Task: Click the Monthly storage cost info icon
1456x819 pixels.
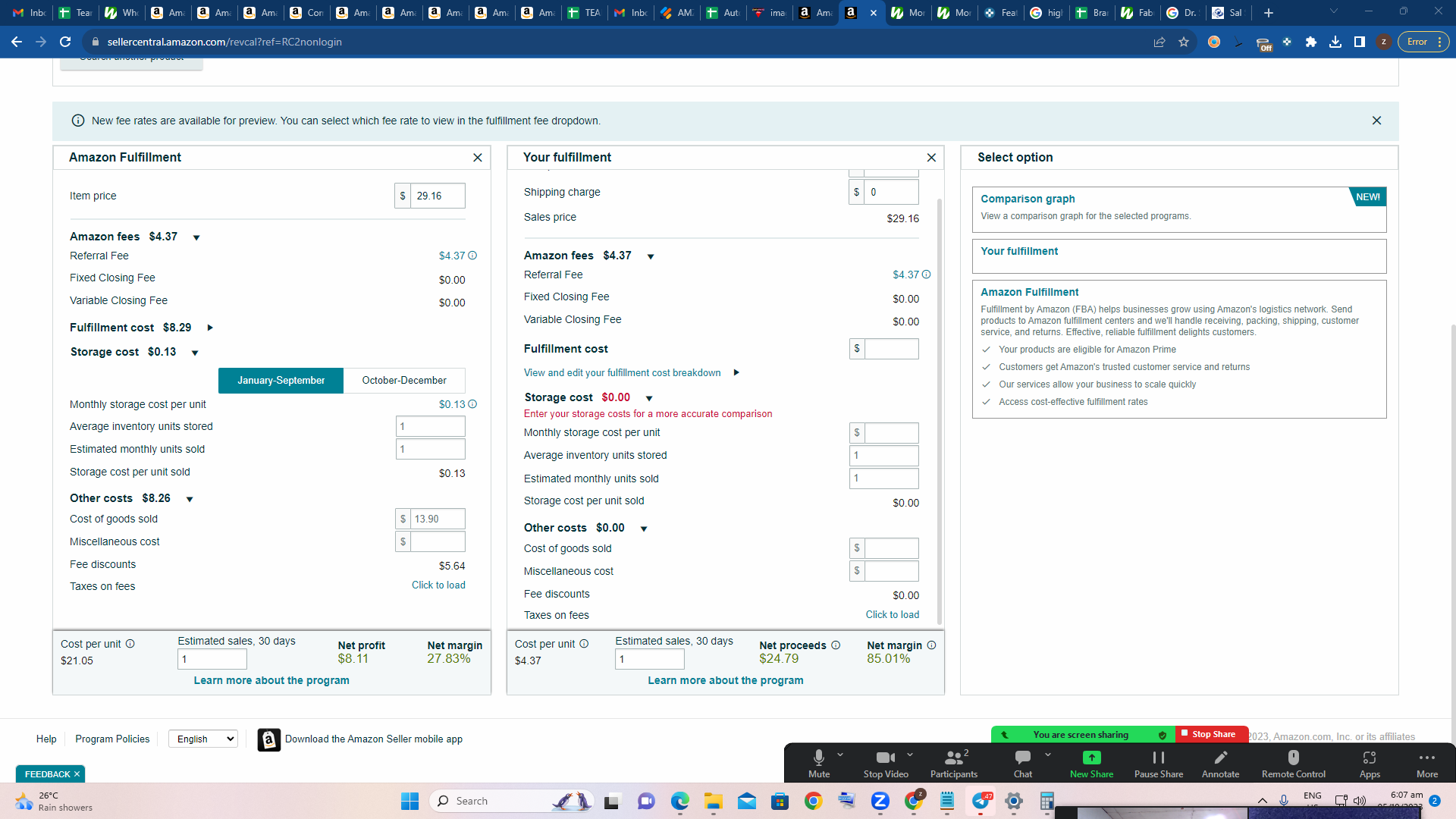Action: point(472,404)
